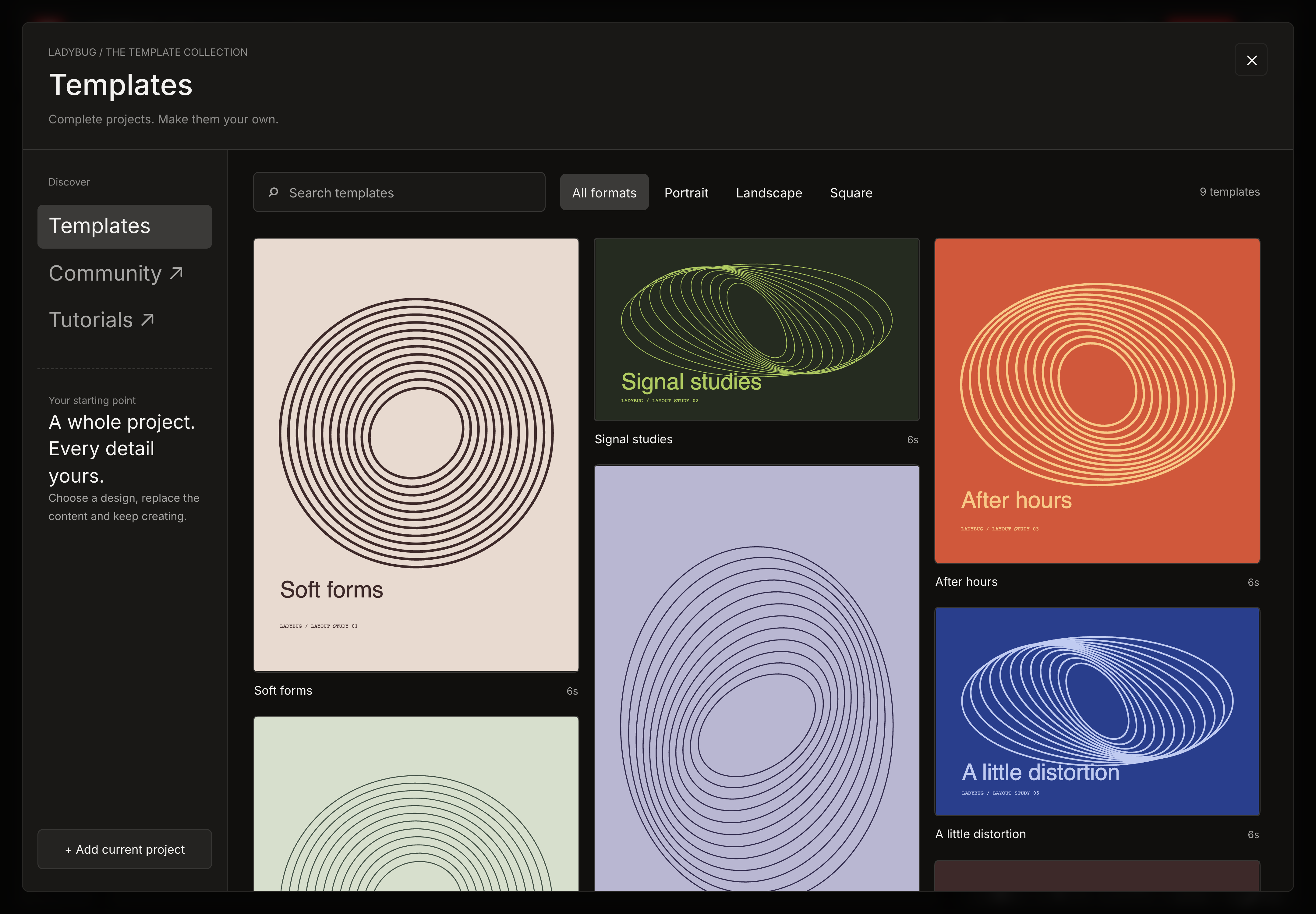This screenshot has width=1316, height=914.
Task: Open Templates in the Discover sidebar
Action: [125, 226]
